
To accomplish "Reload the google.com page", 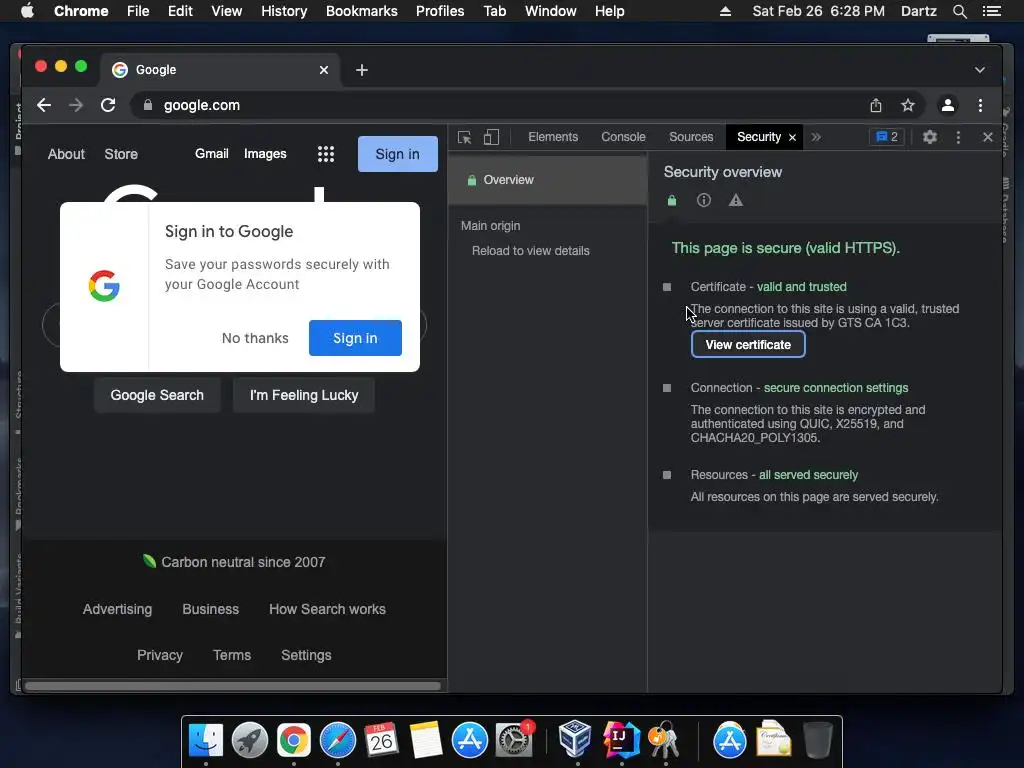I will pyautogui.click(x=108, y=105).
